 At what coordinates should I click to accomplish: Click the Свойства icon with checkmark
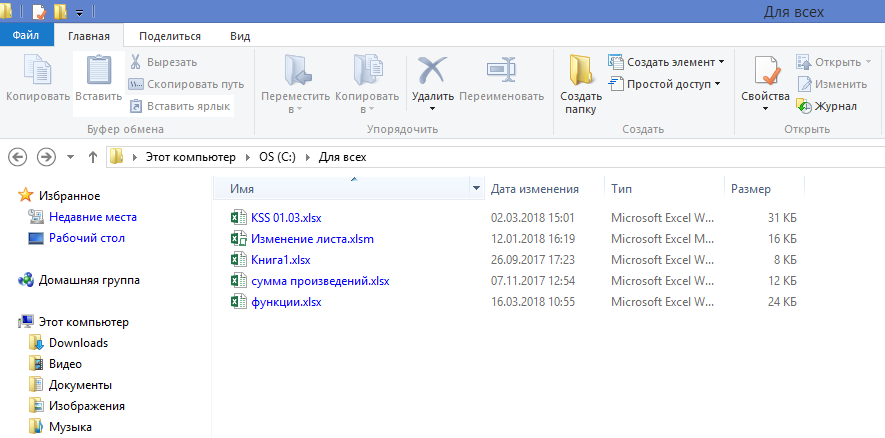(766, 70)
